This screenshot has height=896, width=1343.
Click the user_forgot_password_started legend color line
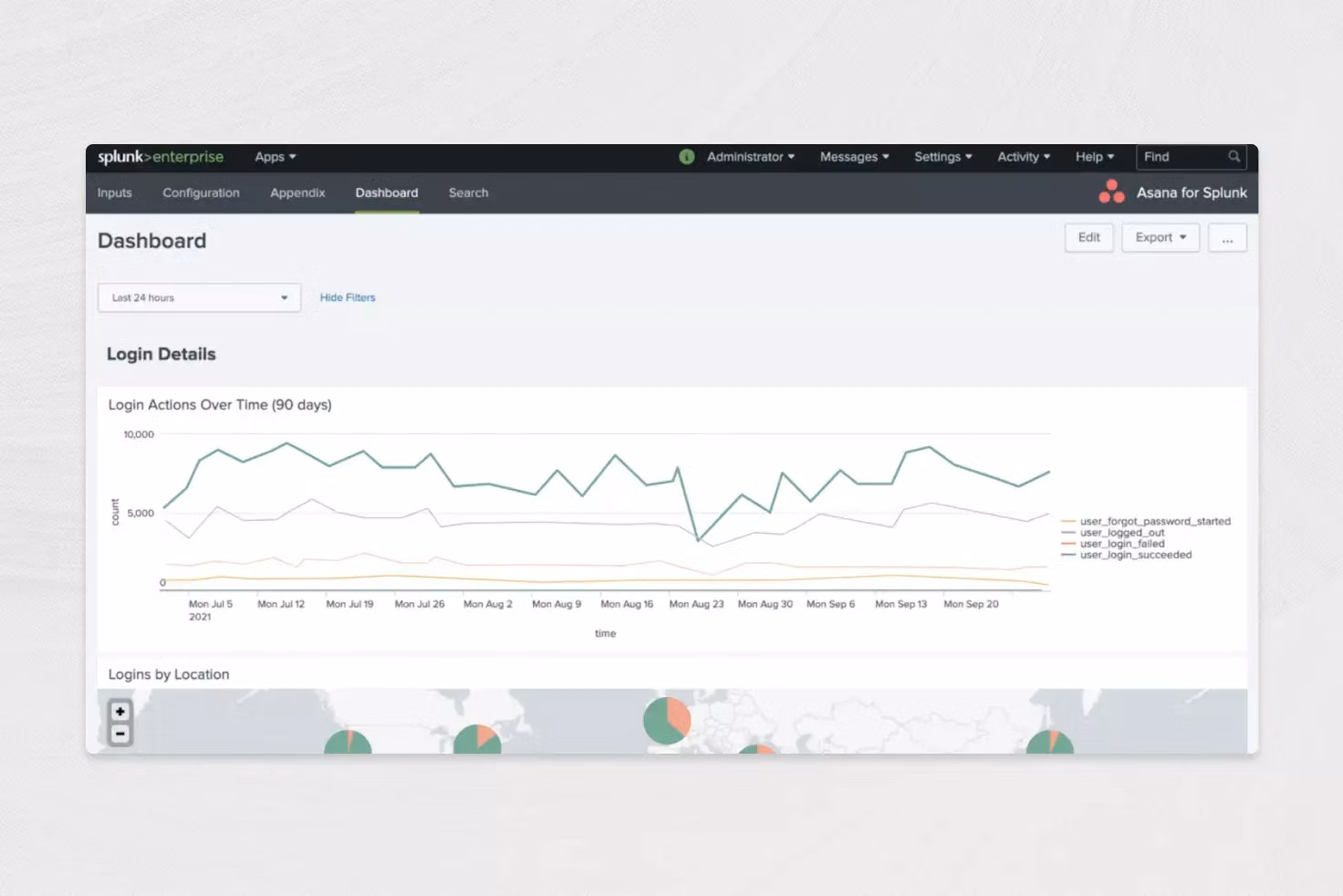(1068, 522)
